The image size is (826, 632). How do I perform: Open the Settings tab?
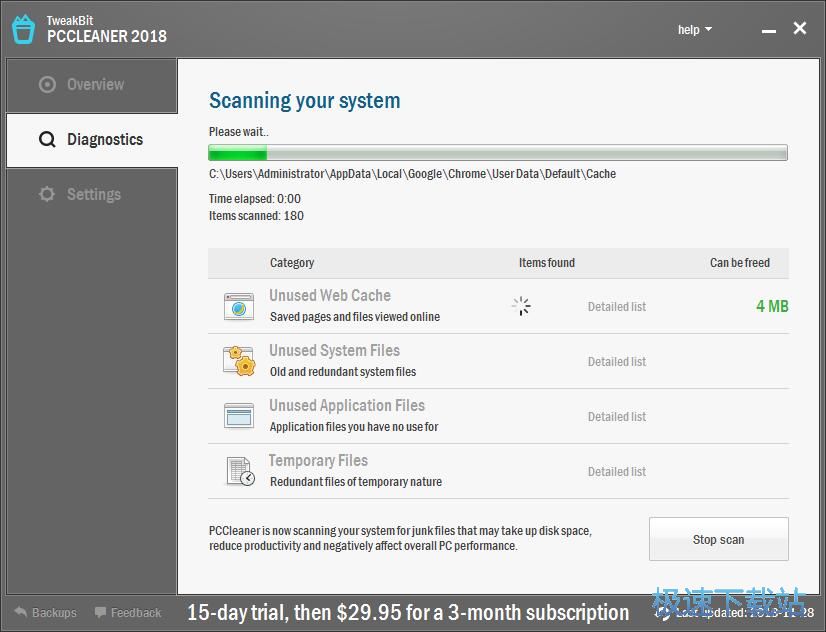coord(92,194)
